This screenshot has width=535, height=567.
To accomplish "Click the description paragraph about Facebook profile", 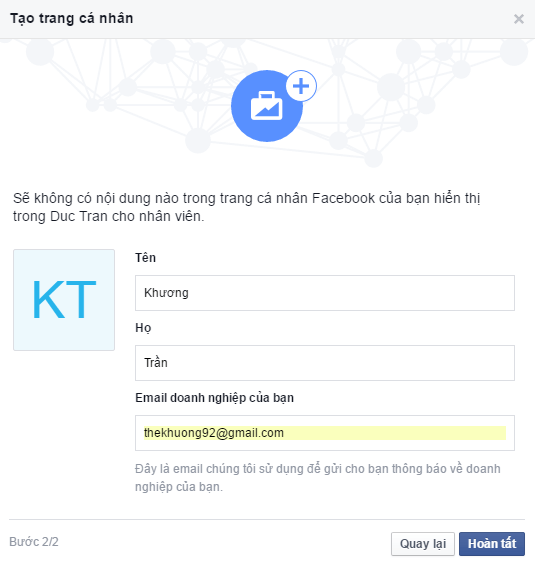I will pyautogui.click(x=247, y=207).
